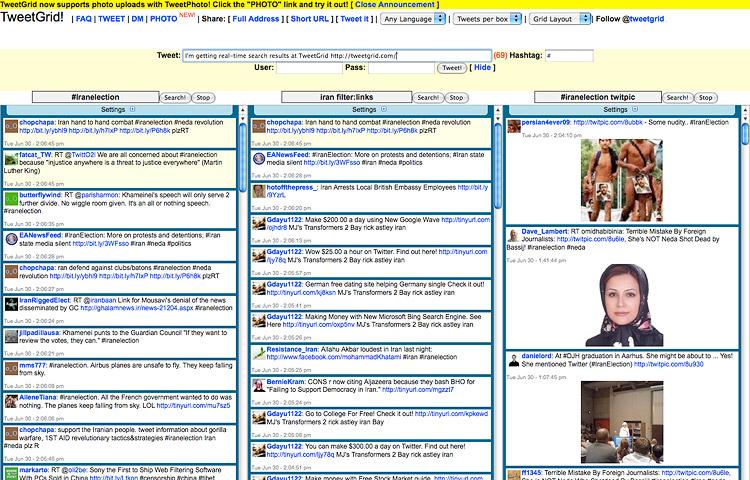Click persian4ever09 avatar icon
Viewport: 750px width, 480px height.
click(514, 126)
